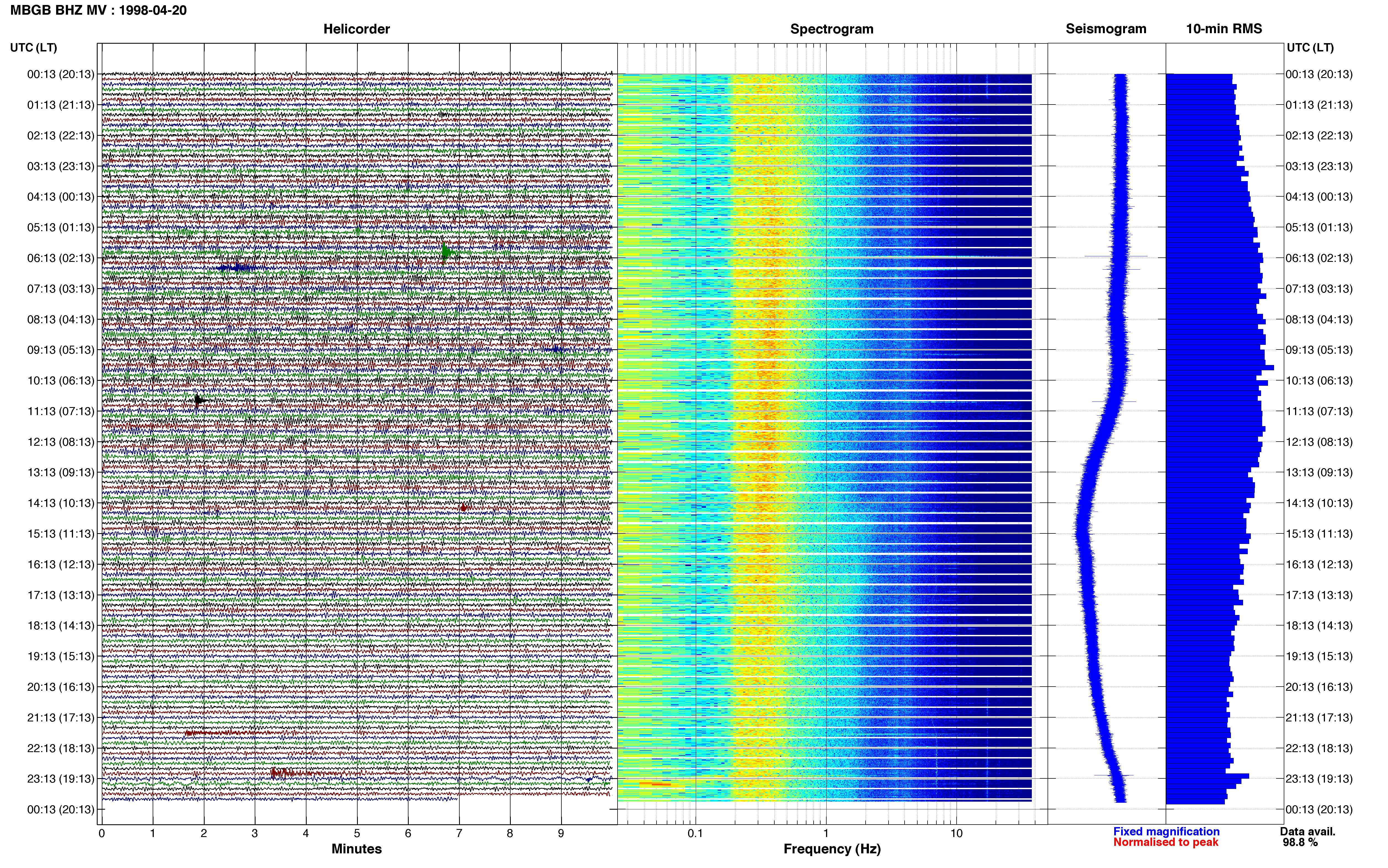Select left axis label '02:13 (22:13)'
This screenshot has height=868, width=1388.
(61, 135)
